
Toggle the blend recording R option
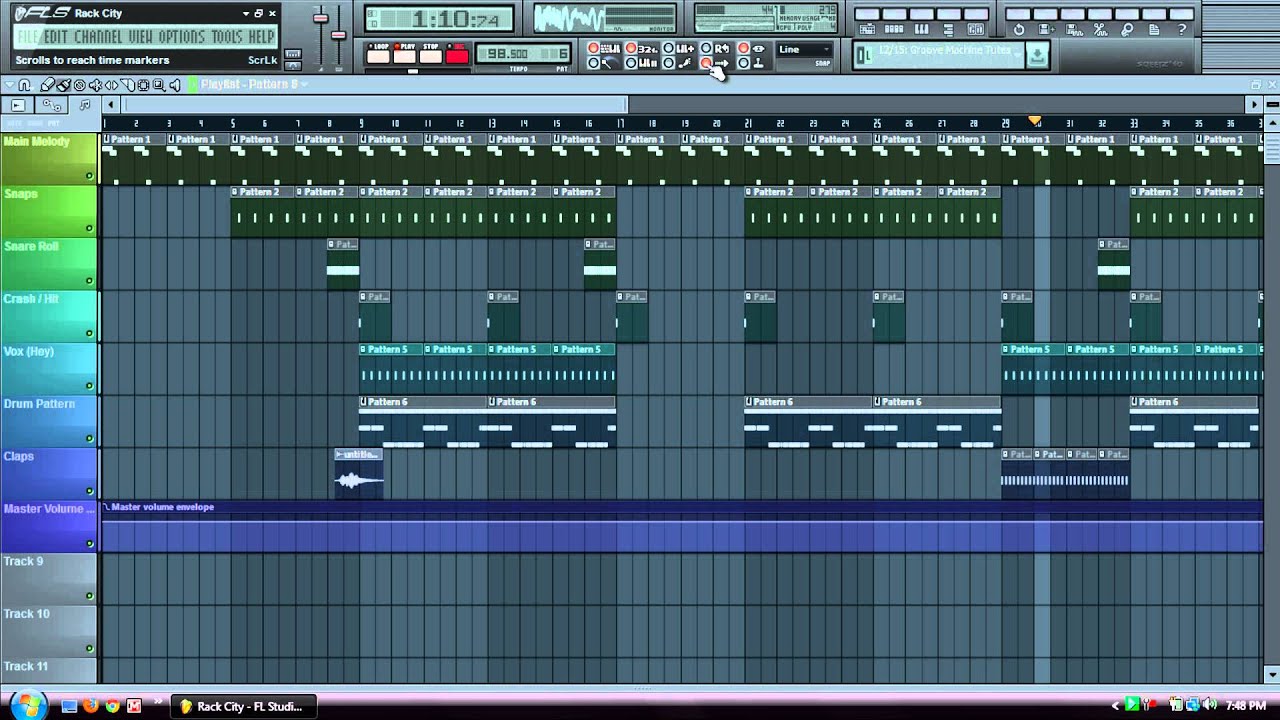706,48
